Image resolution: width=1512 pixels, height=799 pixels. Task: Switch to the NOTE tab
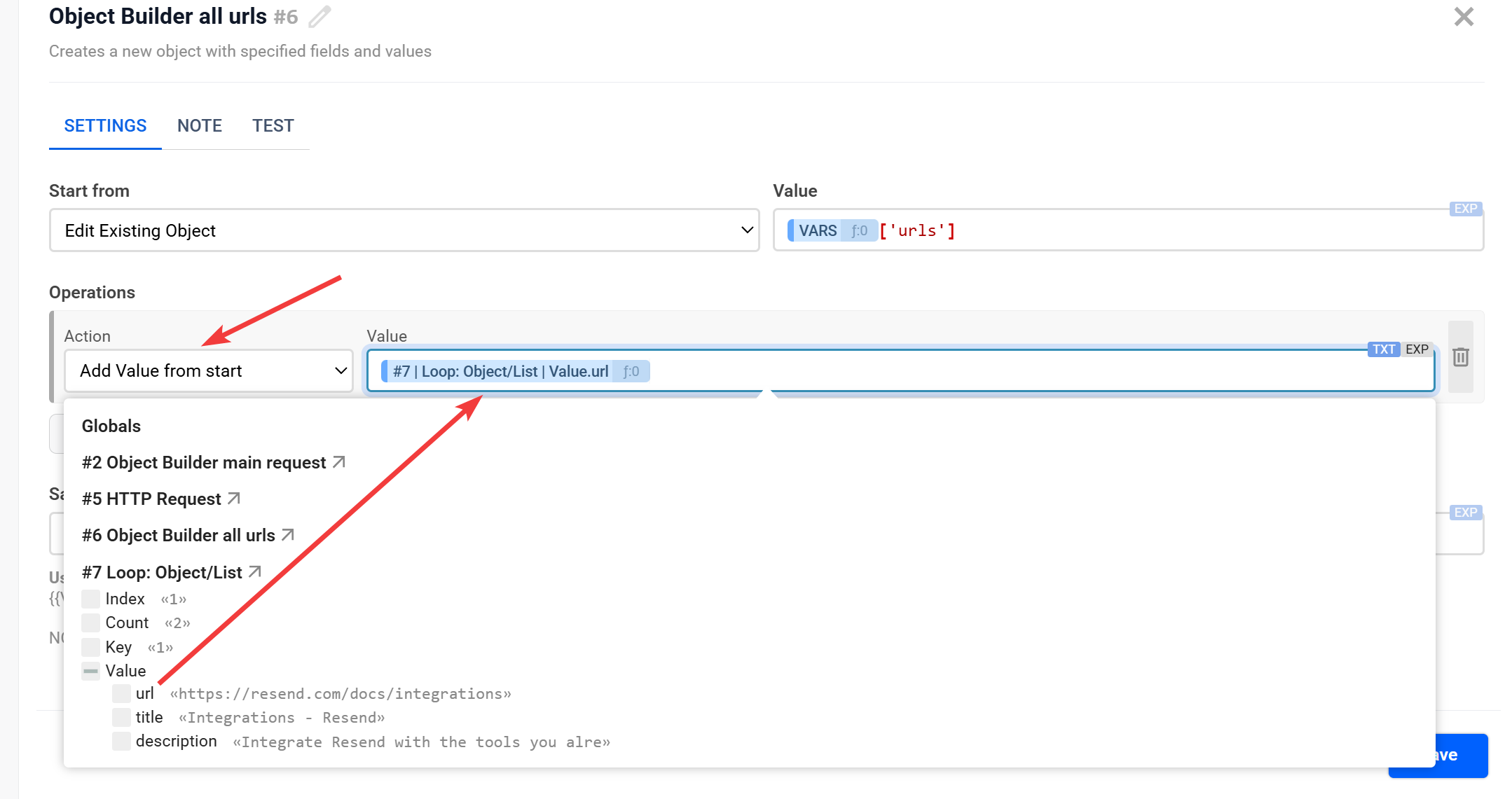(x=200, y=125)
